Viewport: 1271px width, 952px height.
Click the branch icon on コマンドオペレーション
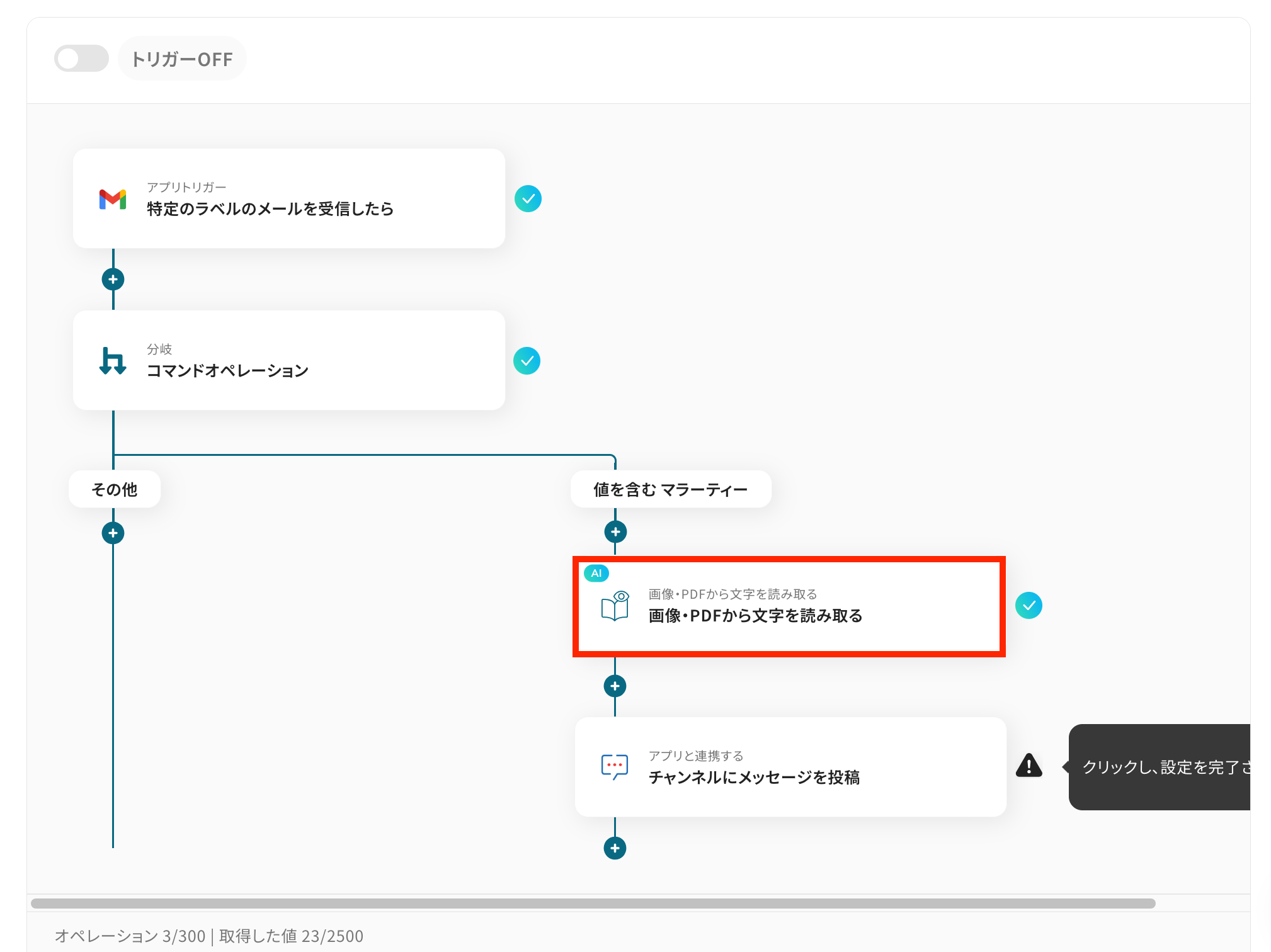(113, 361)
